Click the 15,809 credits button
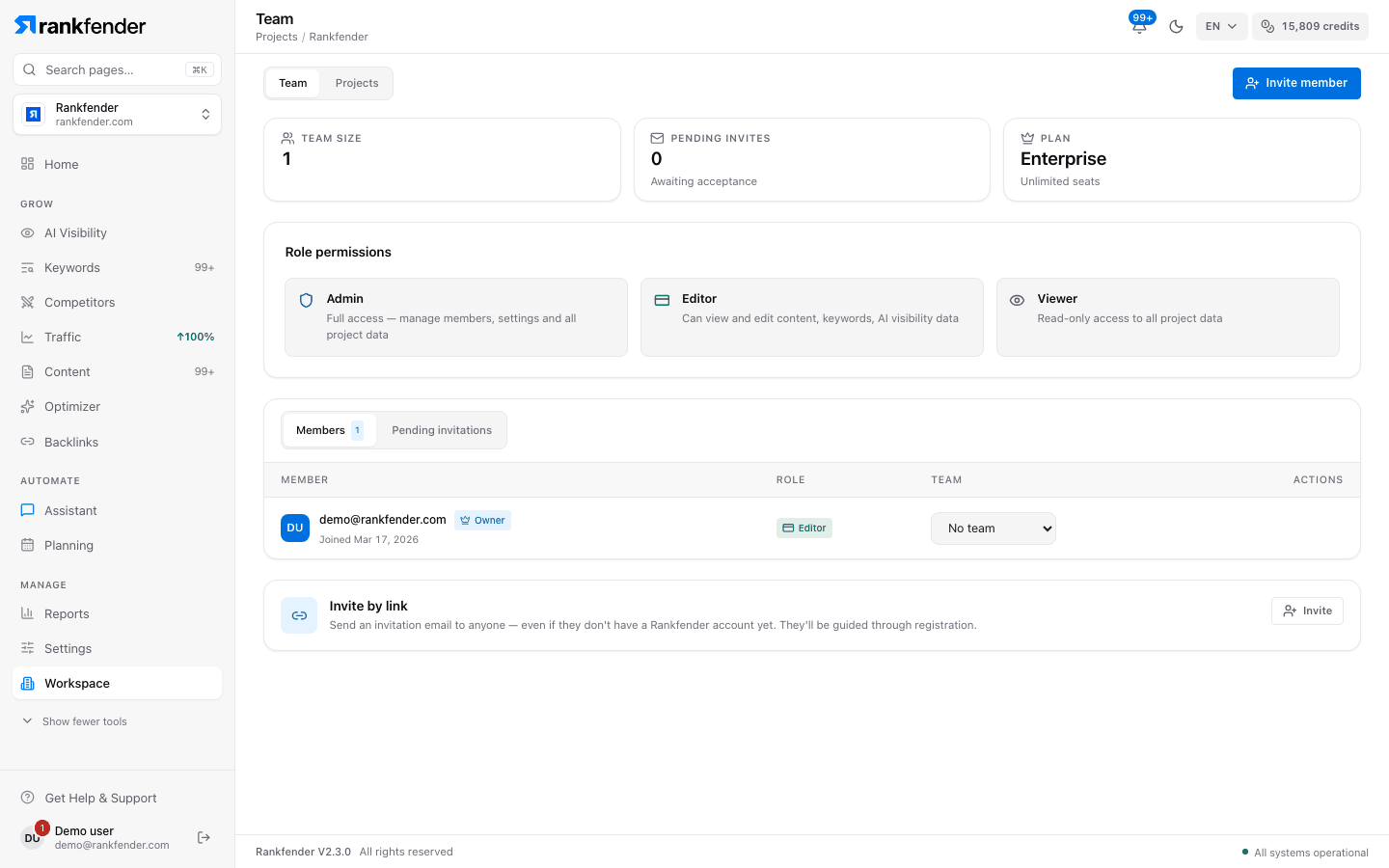Screen dimensions: 1389x868 click(x=1310, y=26)
